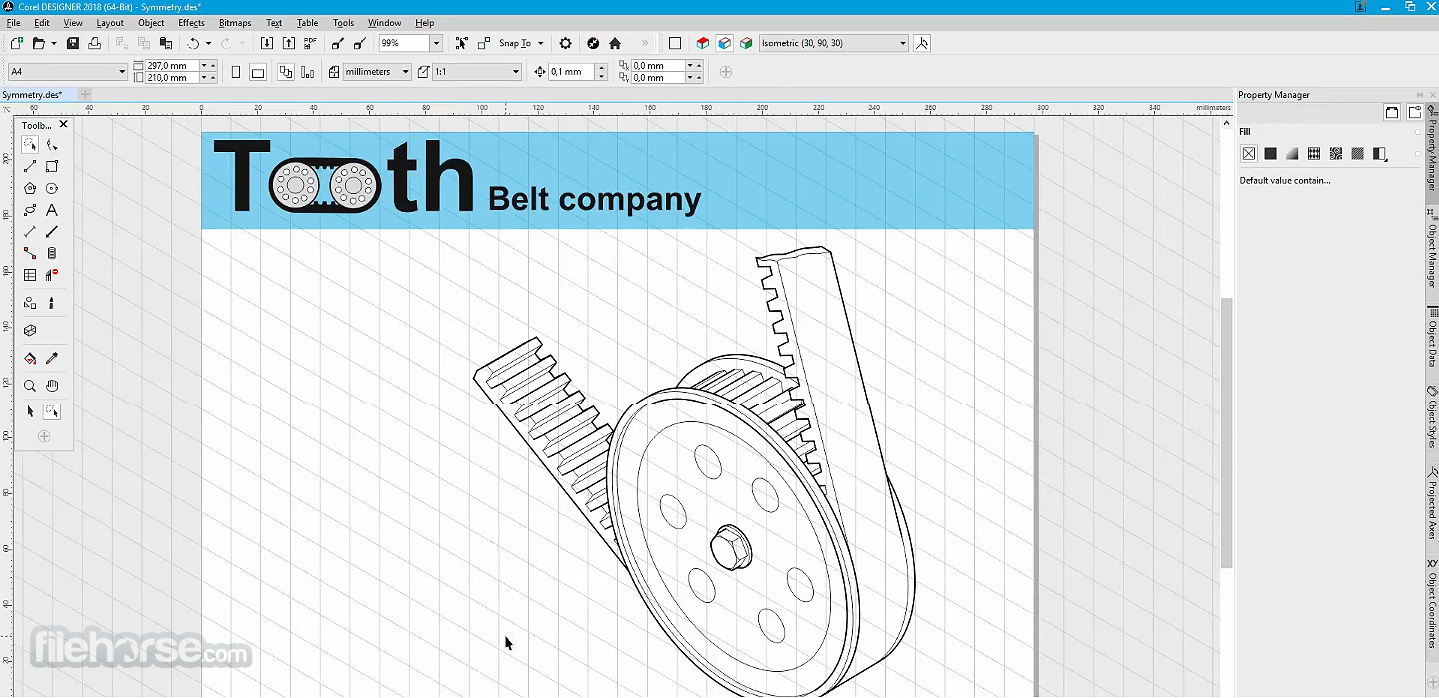The image size is (1439, 698).
Task: Select the Zoom magnifier tool
Action: (x=30, y=385)
